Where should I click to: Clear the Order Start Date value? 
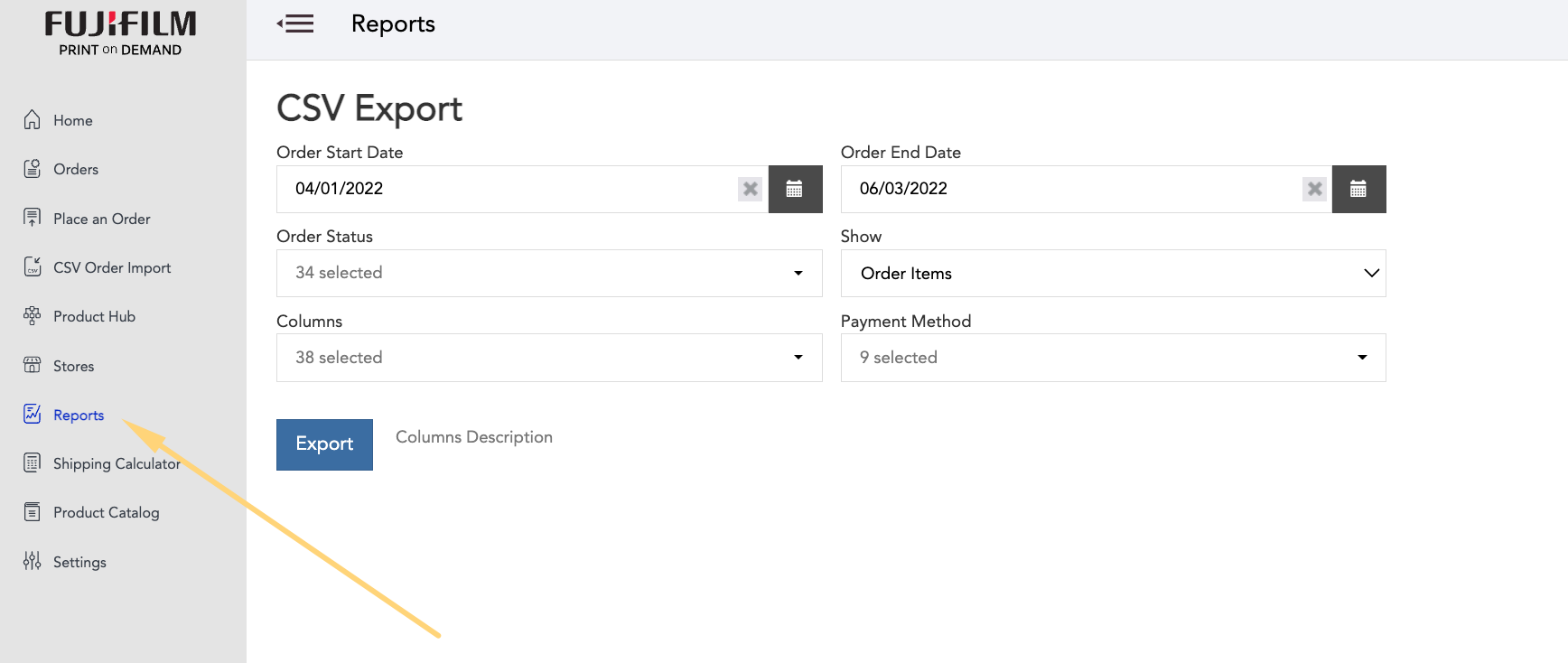tap(750, 189)
